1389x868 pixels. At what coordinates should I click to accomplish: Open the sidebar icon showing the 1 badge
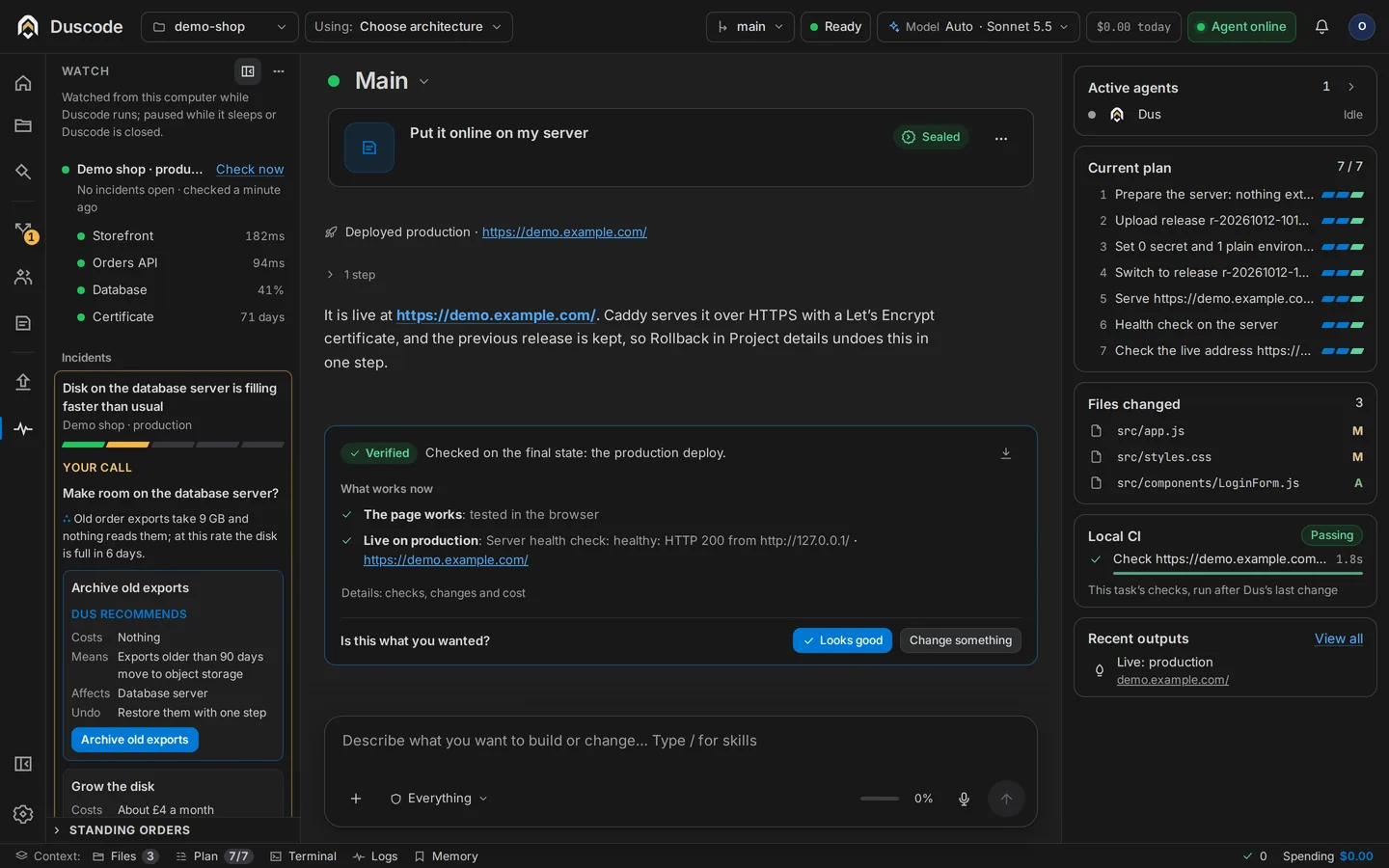(23, 231)
